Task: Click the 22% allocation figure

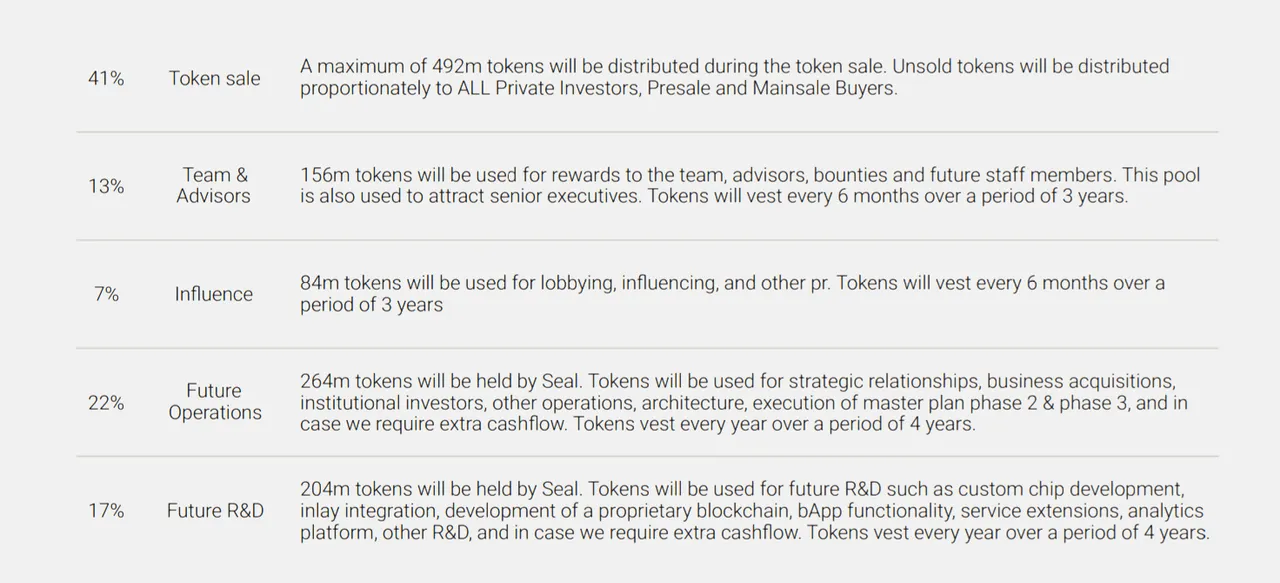Action: click(x=106, y=402)
